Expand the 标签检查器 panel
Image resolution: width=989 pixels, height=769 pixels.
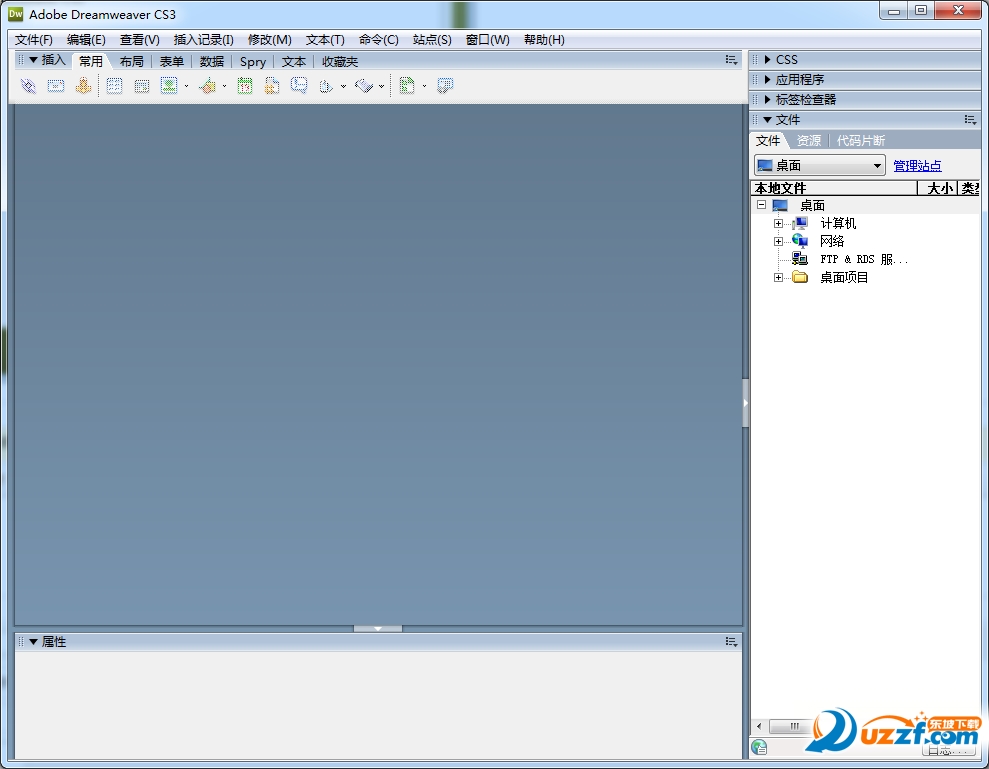(768, 100)
